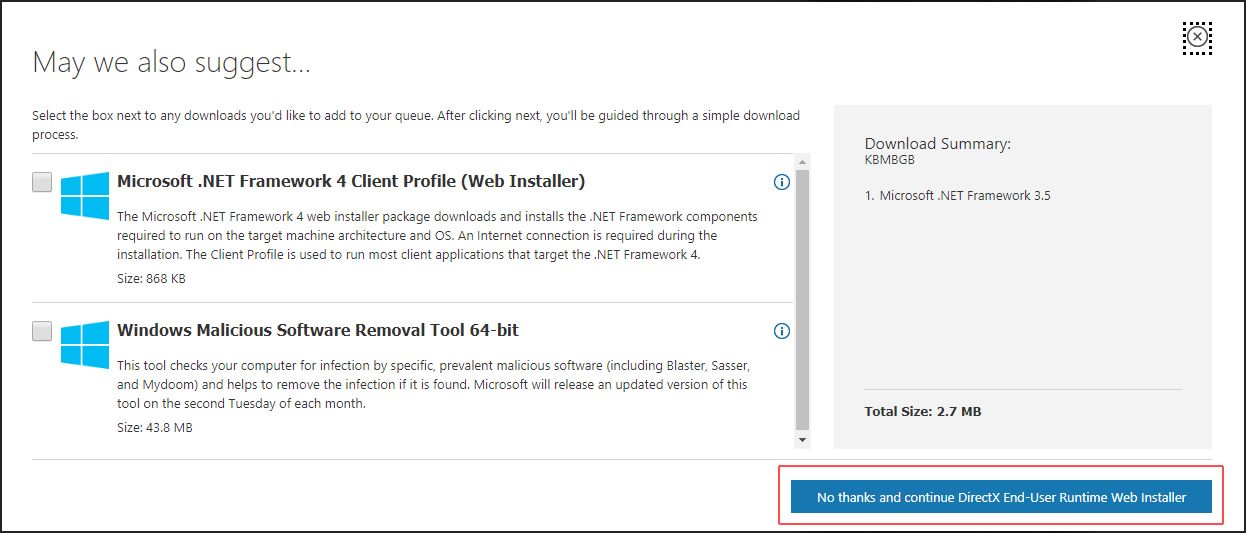Select the Microsoft .NET Framework 4 Client Profile title

click(351, 182)
